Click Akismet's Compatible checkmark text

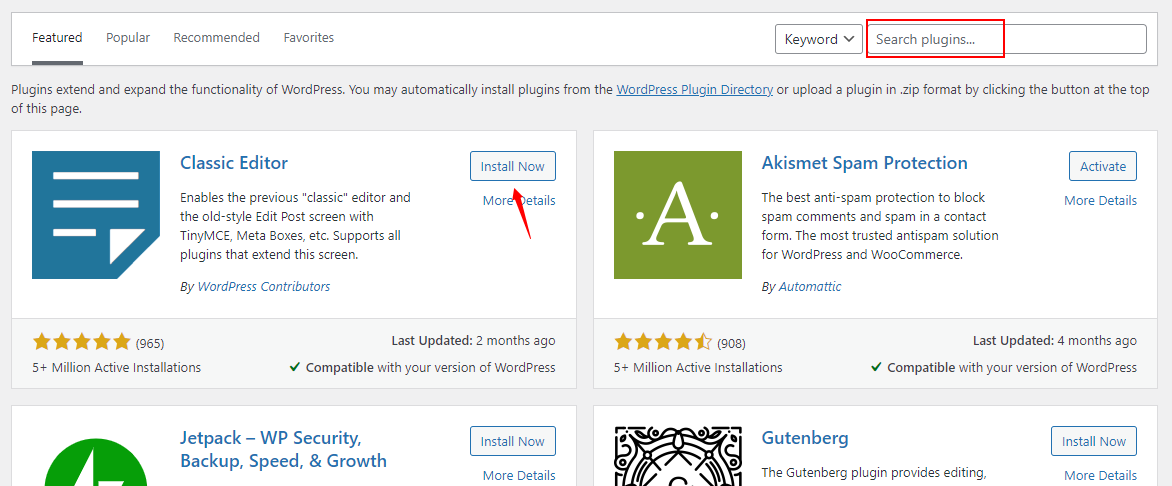[1004, 367]
